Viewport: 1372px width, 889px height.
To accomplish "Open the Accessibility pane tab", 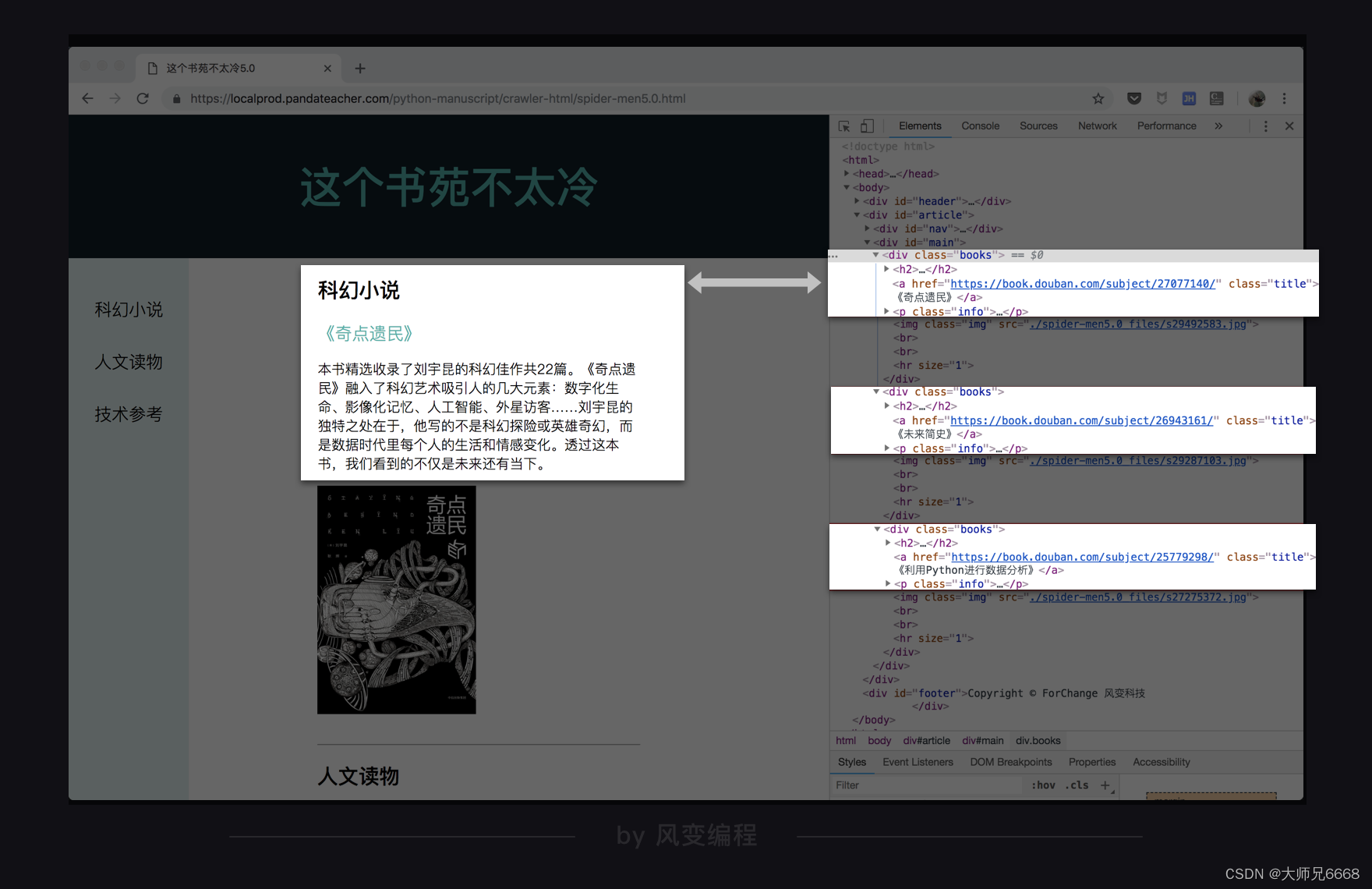I will point(1162,762).
